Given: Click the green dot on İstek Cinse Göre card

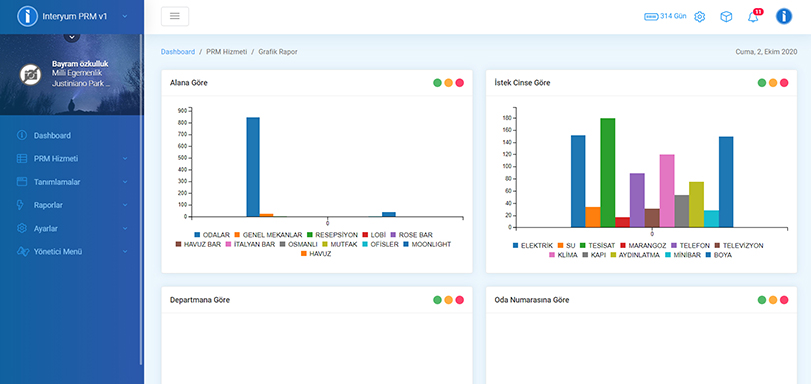Looking at the screenshot, I should pos(762,83).
